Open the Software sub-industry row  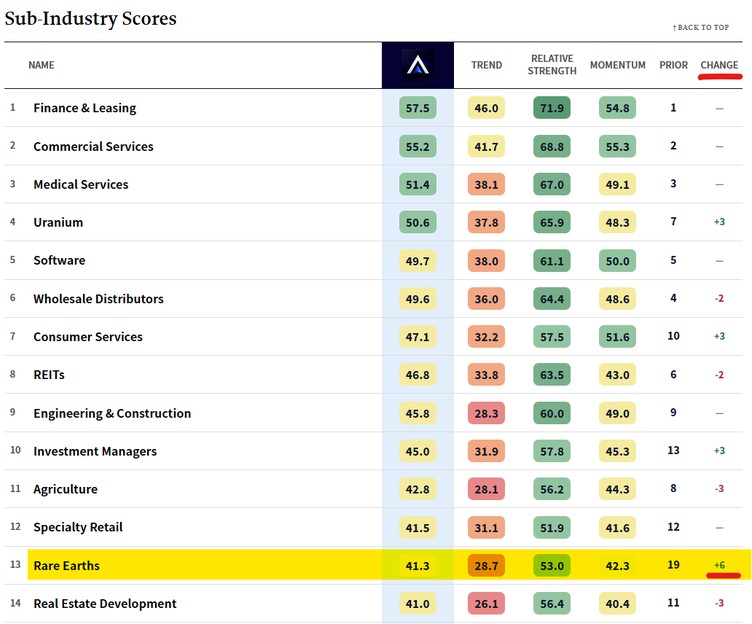(x=373, y=260)
